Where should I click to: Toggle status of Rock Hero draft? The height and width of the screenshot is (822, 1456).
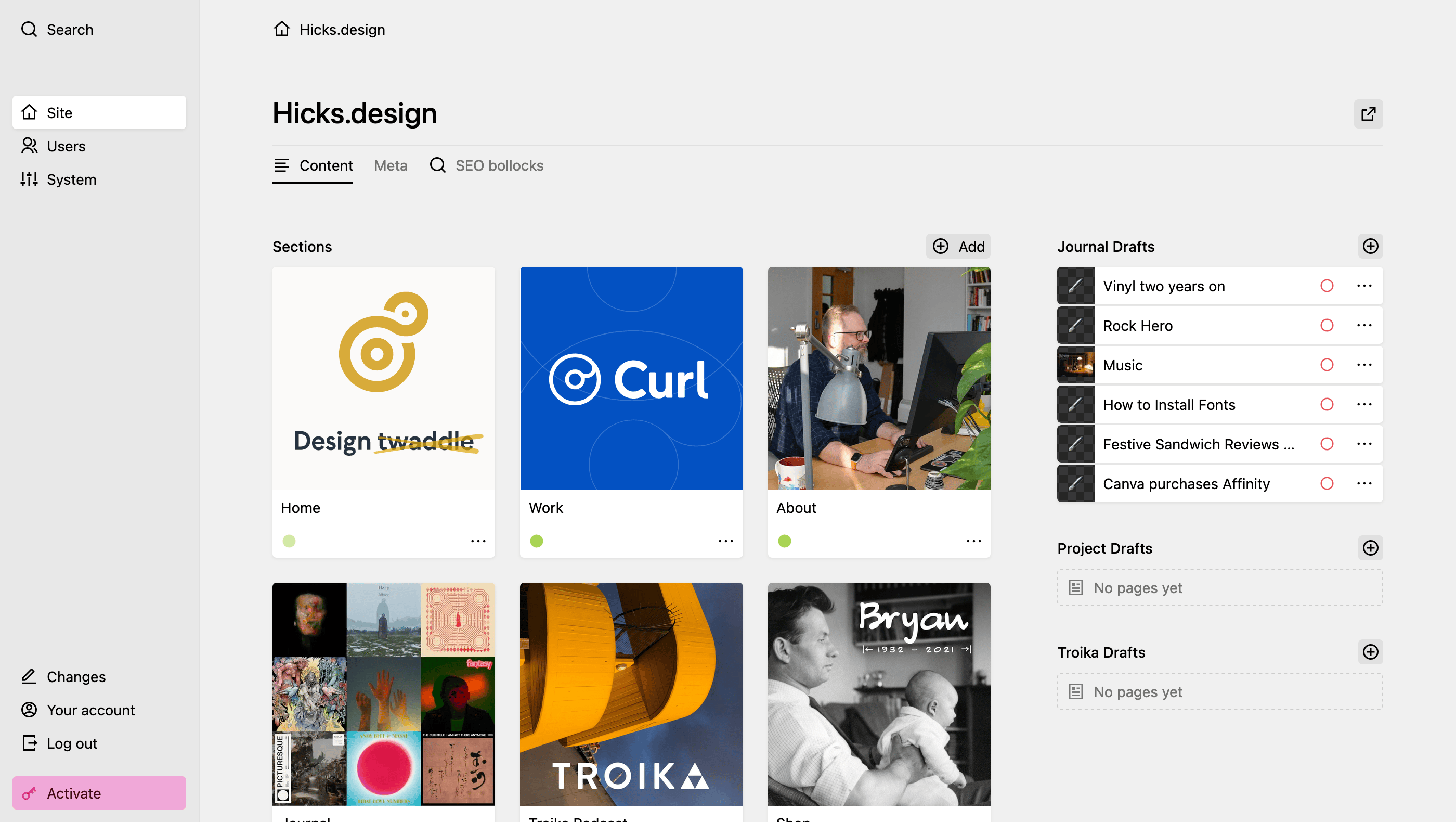[x=1327, y=325]
